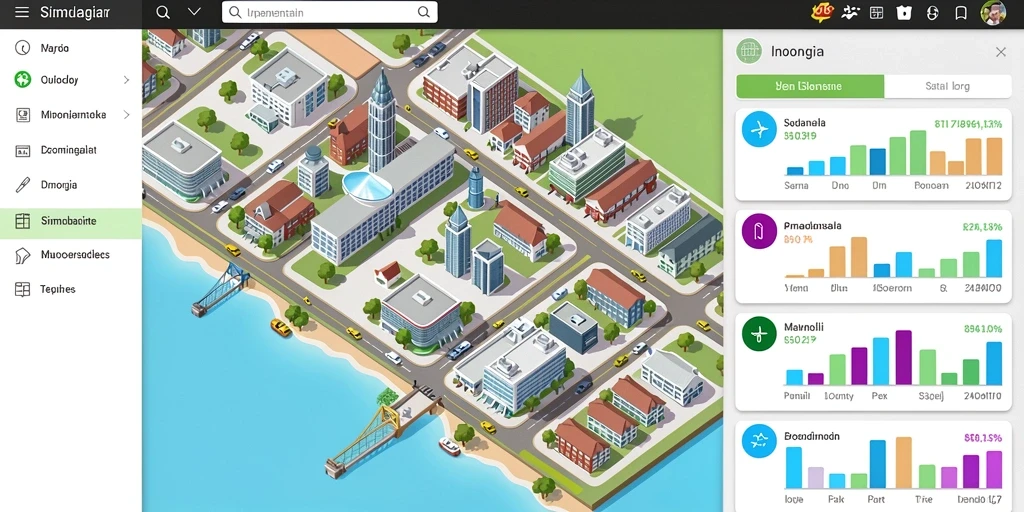
Task: Close the Inoongia panel
Action: [1000, 52]
